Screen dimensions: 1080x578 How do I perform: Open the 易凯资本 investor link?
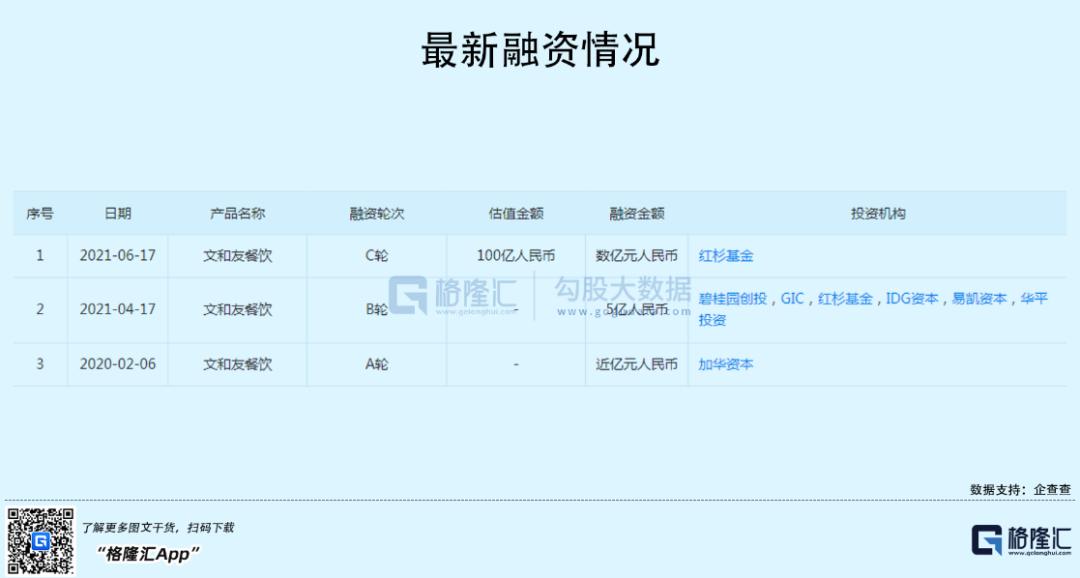pyautogui.click(x=979, y=298)
